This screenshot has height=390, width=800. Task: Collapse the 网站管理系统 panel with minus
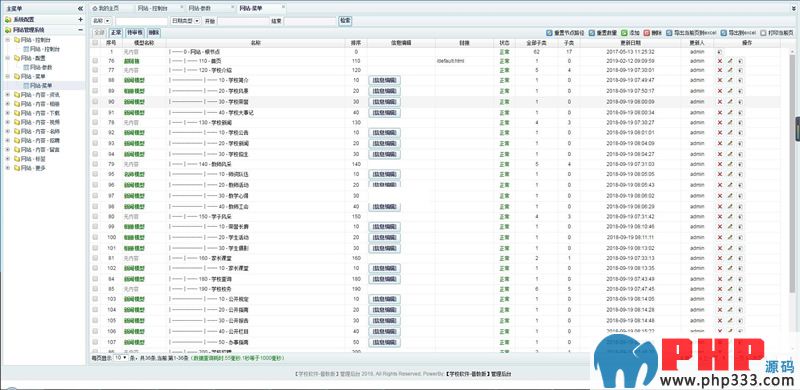pos(80,30)
